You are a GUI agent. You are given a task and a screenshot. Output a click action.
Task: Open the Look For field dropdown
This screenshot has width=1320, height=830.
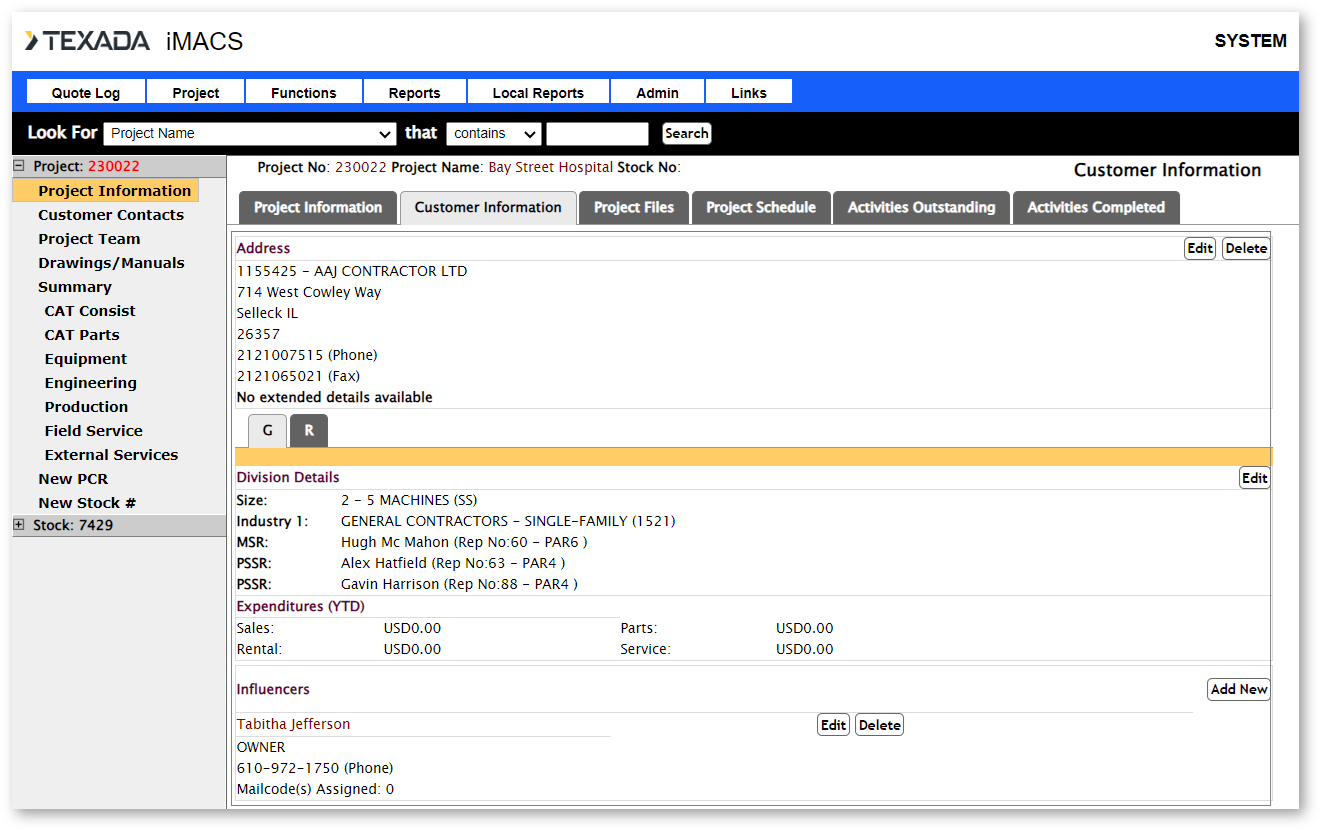[x=250, y=134]
